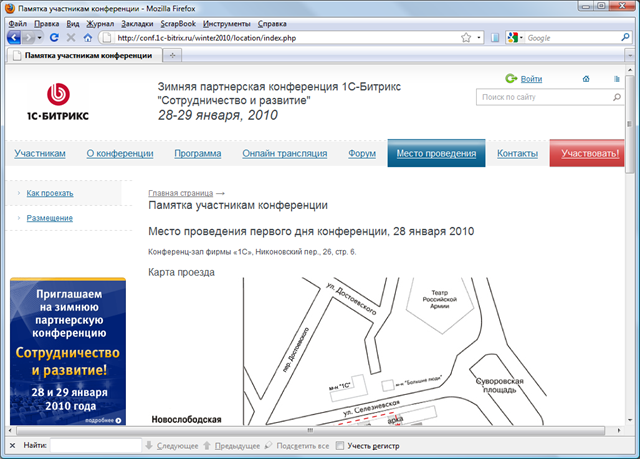
Task: Open the Инструменты menu
Action: [227, 24]
